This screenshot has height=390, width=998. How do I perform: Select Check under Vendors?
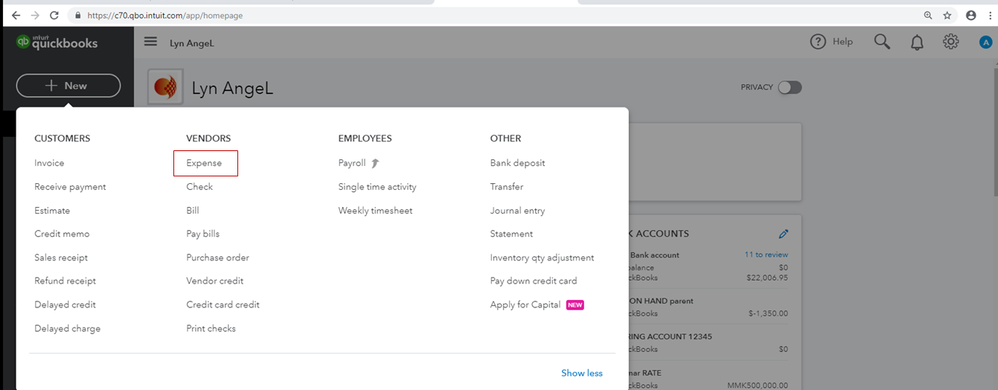point(199,187)
